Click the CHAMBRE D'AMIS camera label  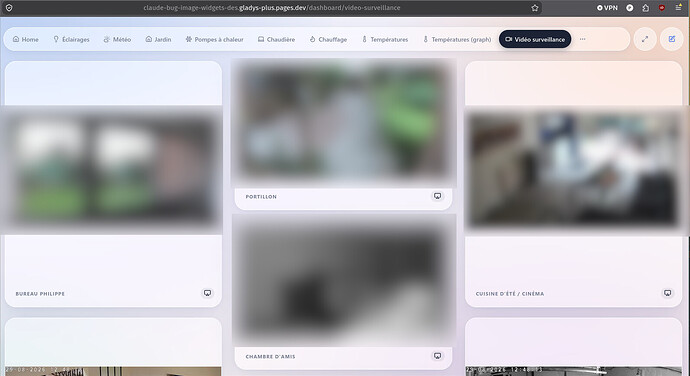pos(270,357)
